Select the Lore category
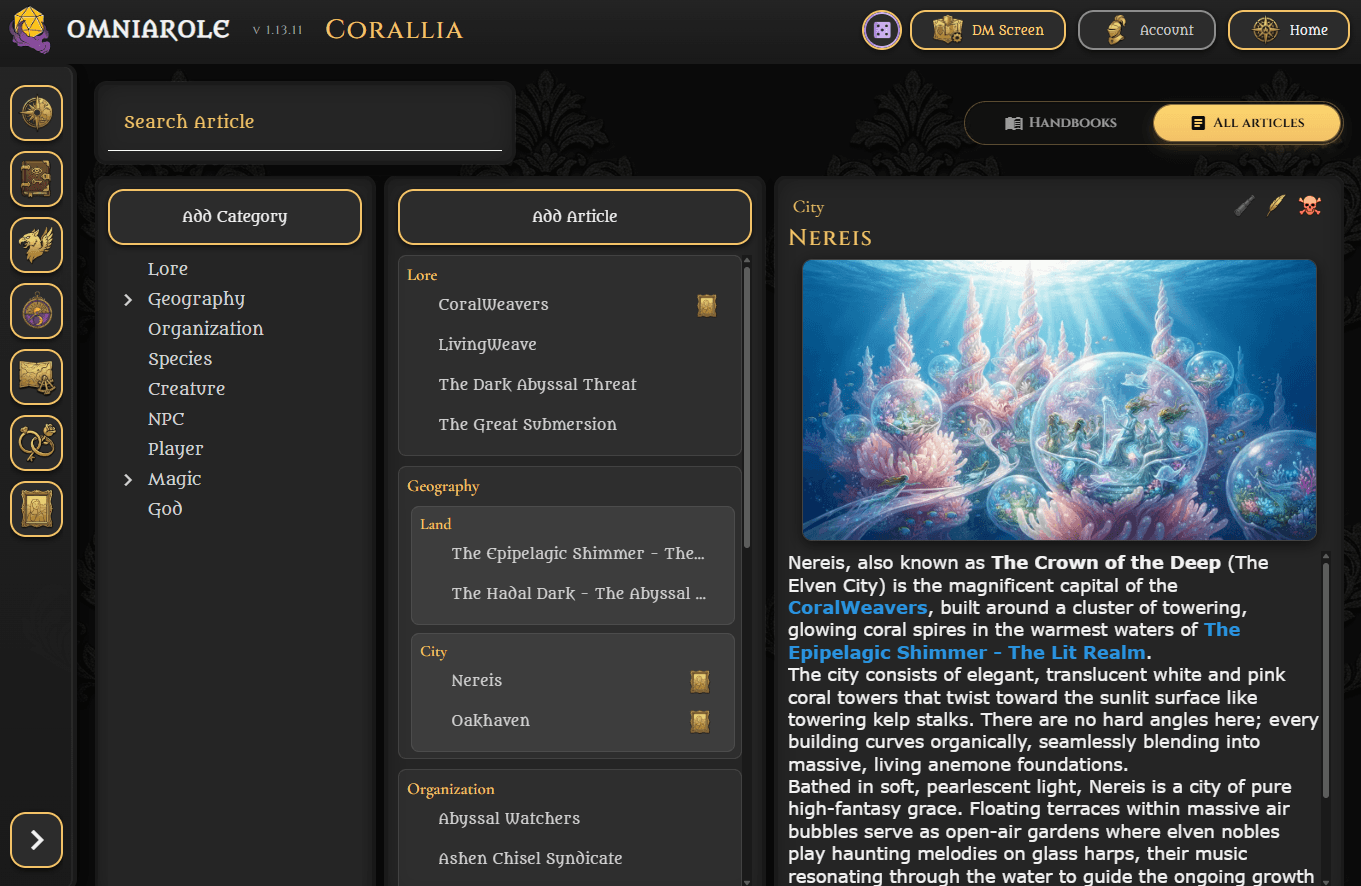The width and height of the screenshot is (1361, 886). [168, 269]
